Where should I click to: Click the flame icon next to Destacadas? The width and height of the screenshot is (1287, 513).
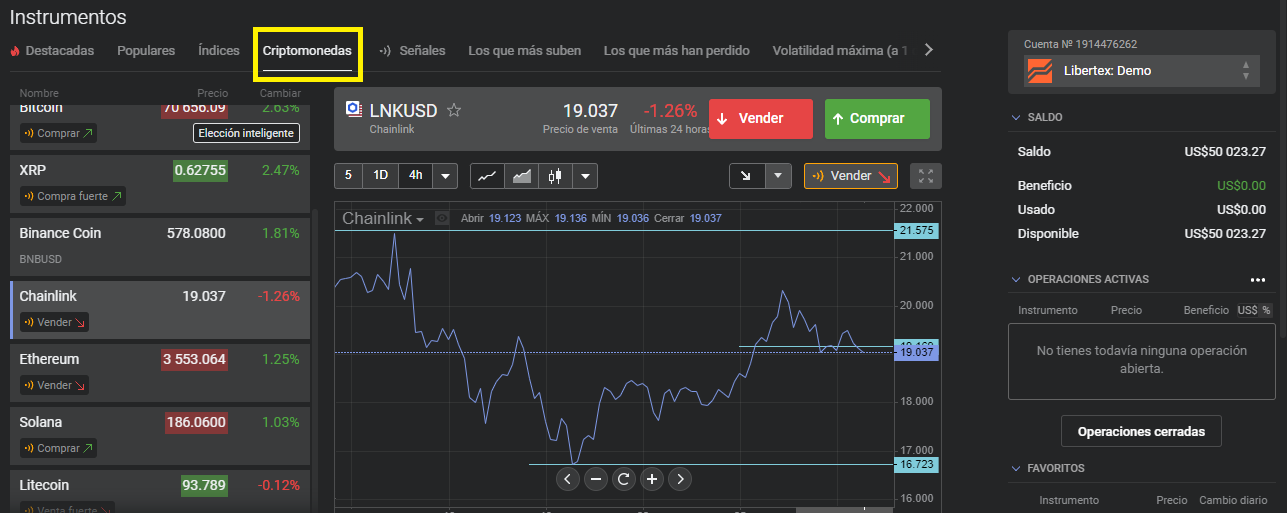coord(15,51)
